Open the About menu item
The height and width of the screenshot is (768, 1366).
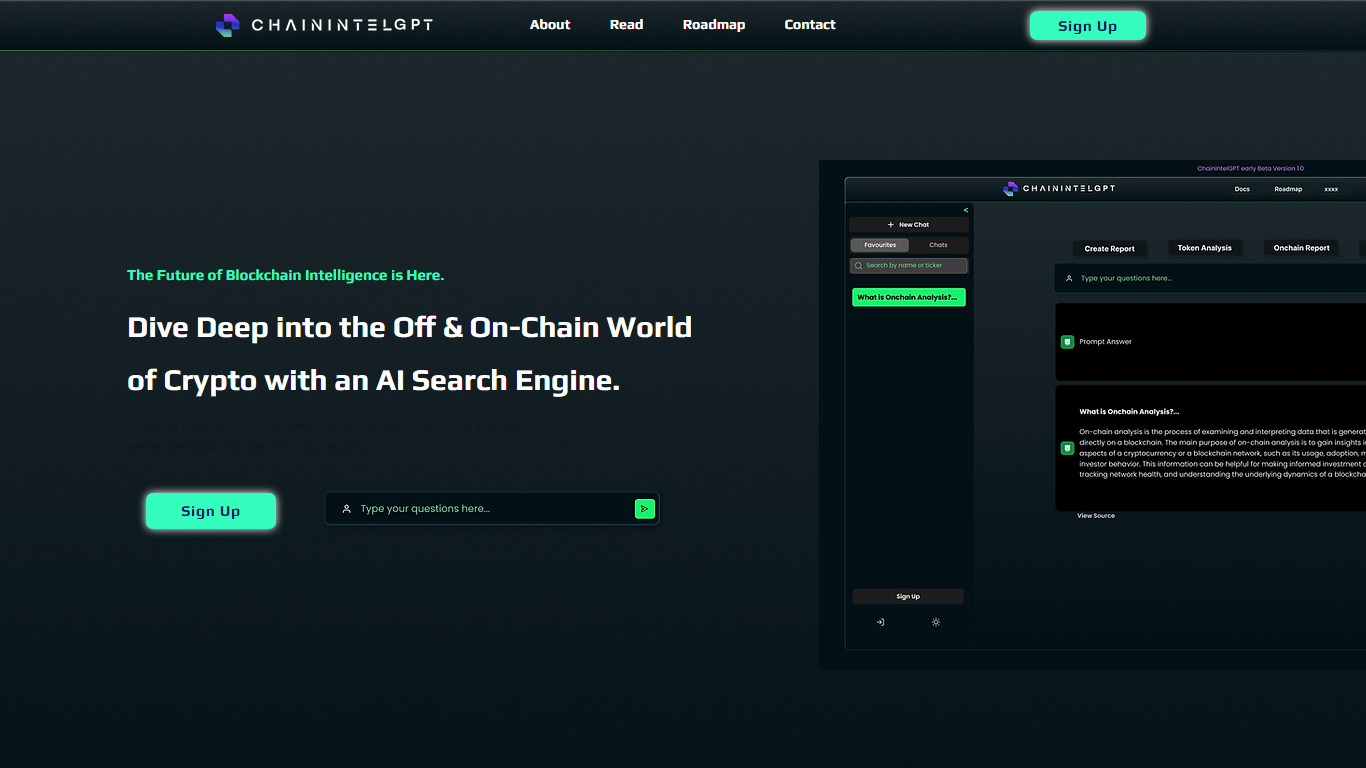click(550, 25)
